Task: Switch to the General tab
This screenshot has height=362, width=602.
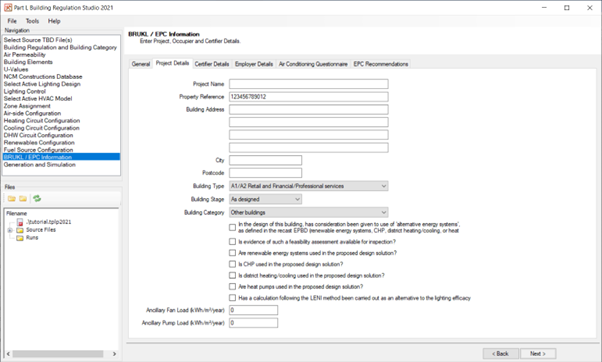Action: point(141,64)
